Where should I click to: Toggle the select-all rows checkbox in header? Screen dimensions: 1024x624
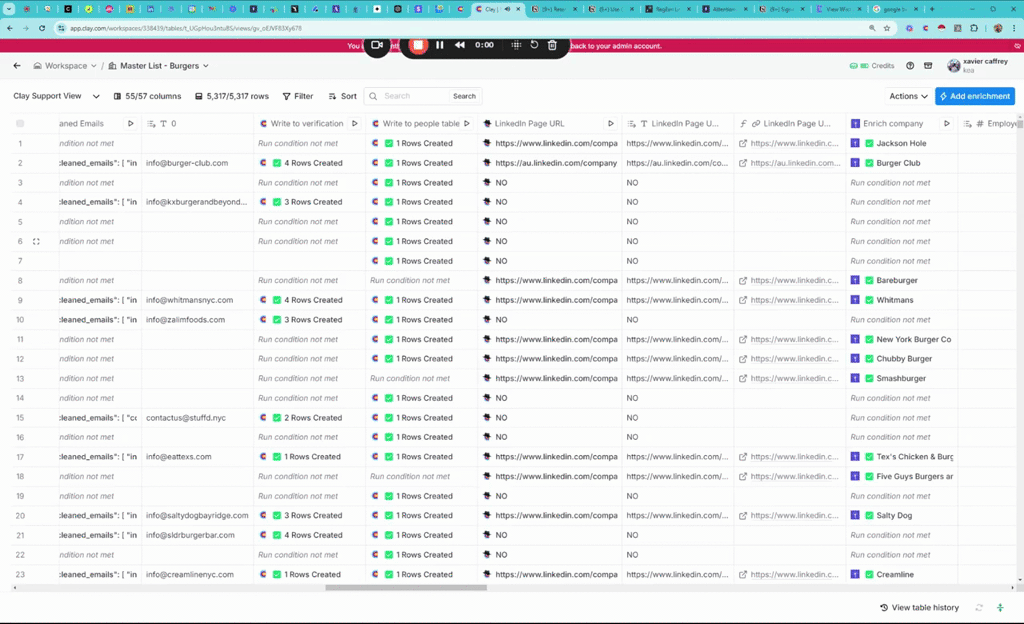[20, 124]
